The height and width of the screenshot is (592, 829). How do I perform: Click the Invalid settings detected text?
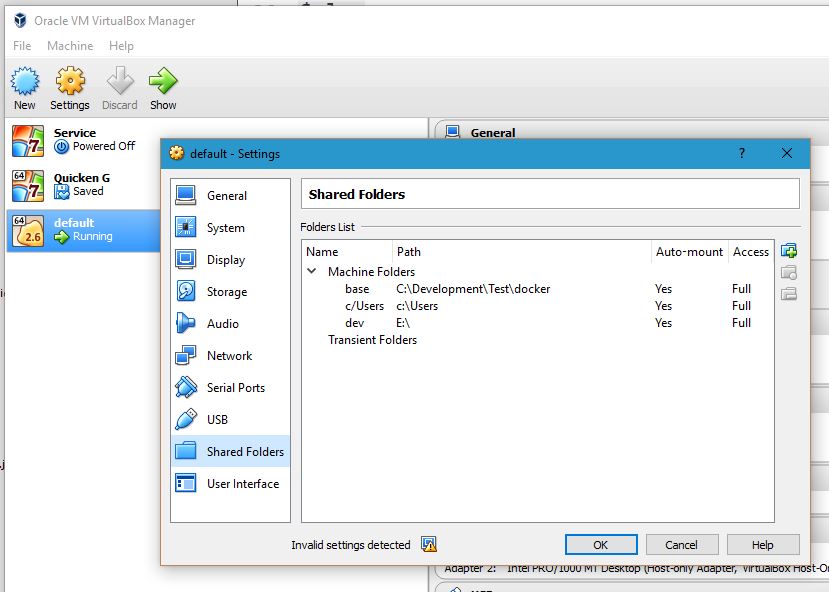pos(351,544)
